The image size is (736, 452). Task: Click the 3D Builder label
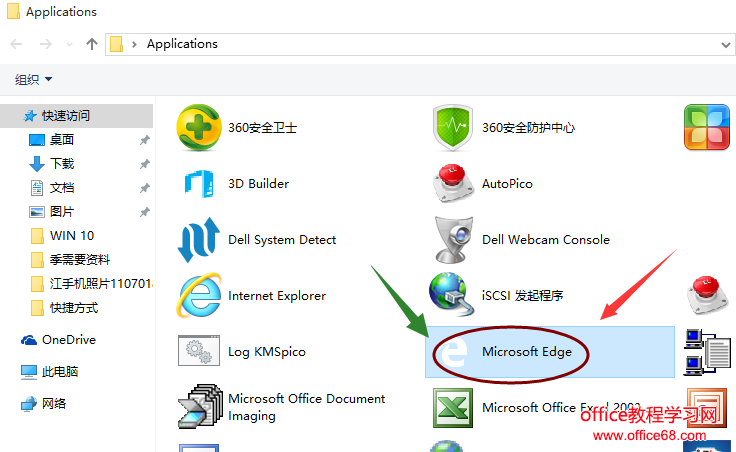[259, 184]
